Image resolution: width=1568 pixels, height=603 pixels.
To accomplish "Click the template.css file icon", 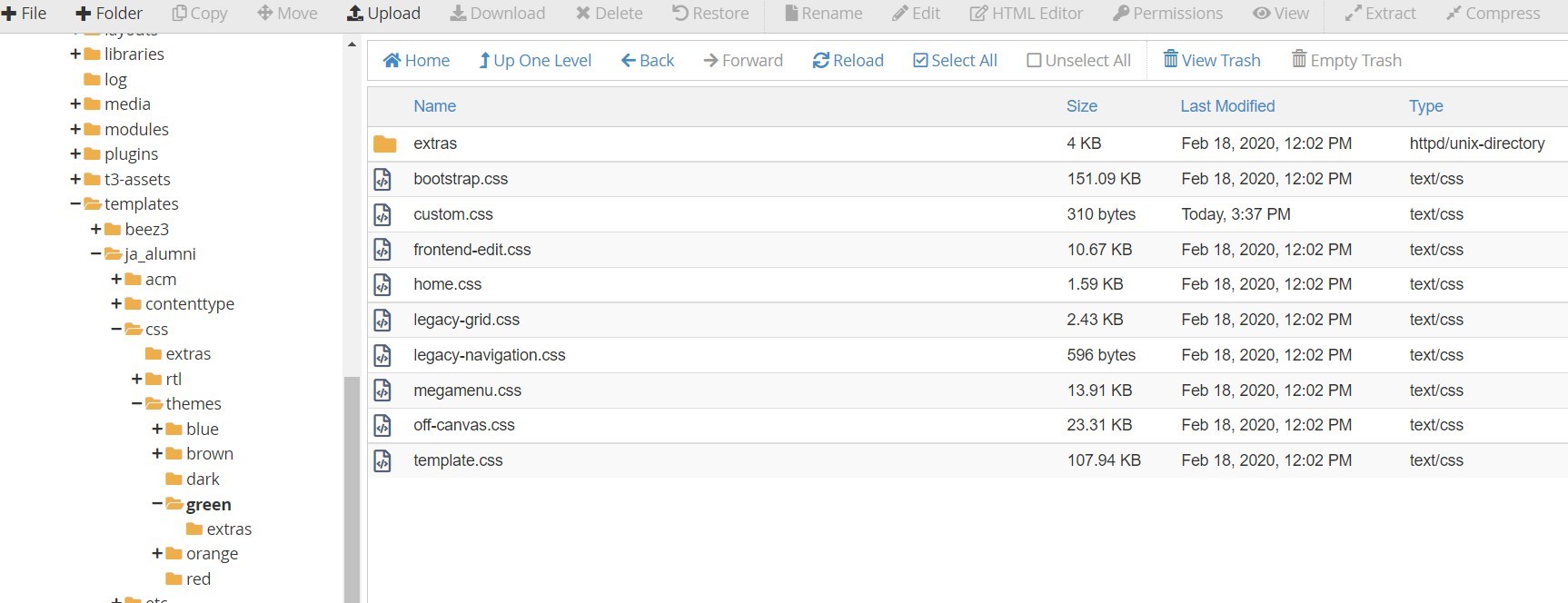I will 382,460.
